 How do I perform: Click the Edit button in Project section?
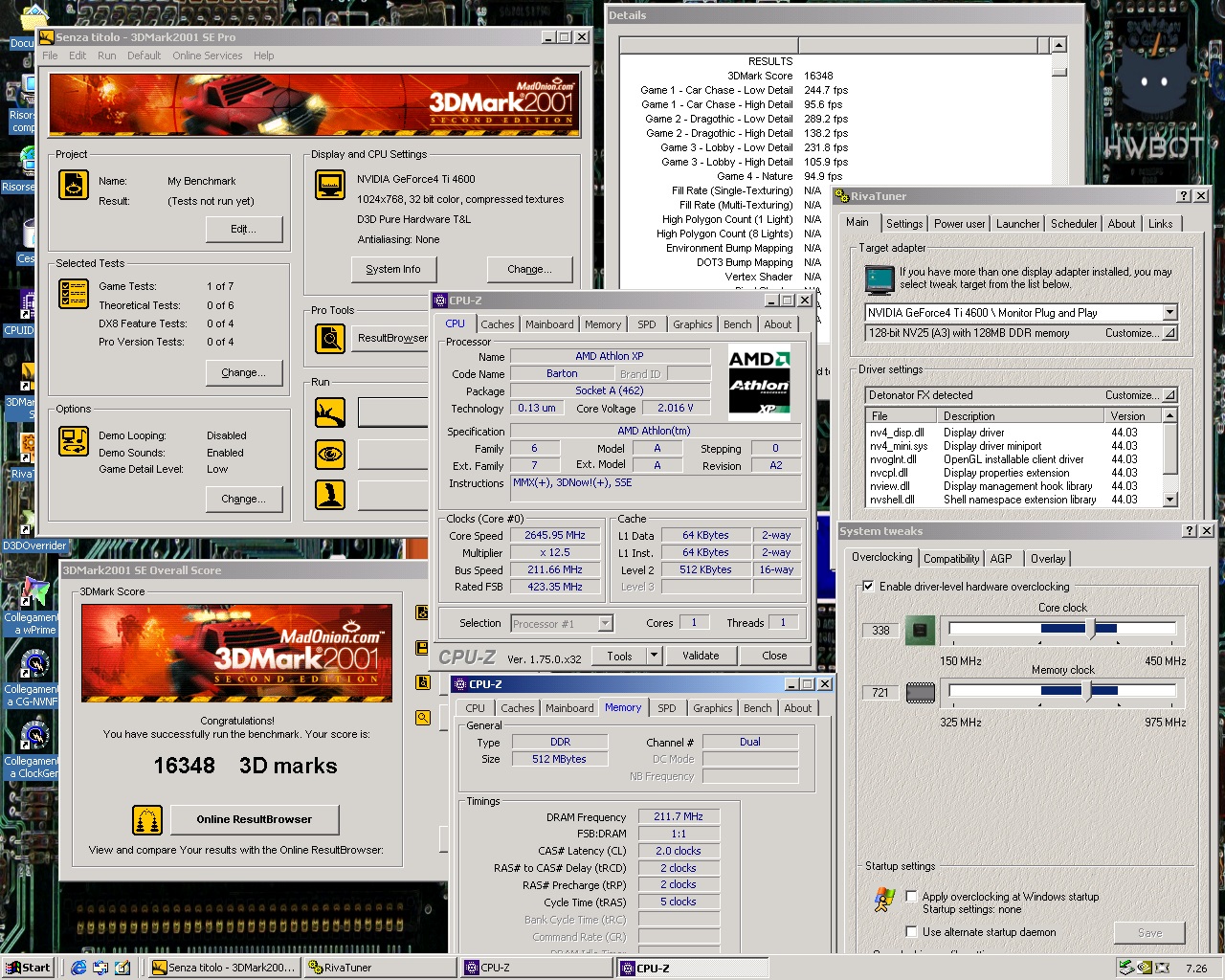(244, 230)
